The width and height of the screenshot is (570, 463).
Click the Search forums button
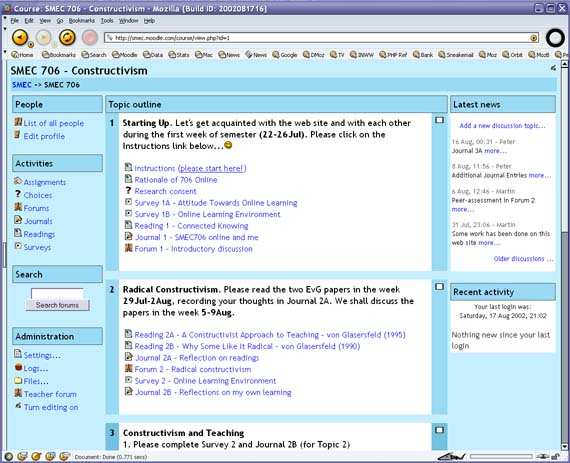[57, 305]
